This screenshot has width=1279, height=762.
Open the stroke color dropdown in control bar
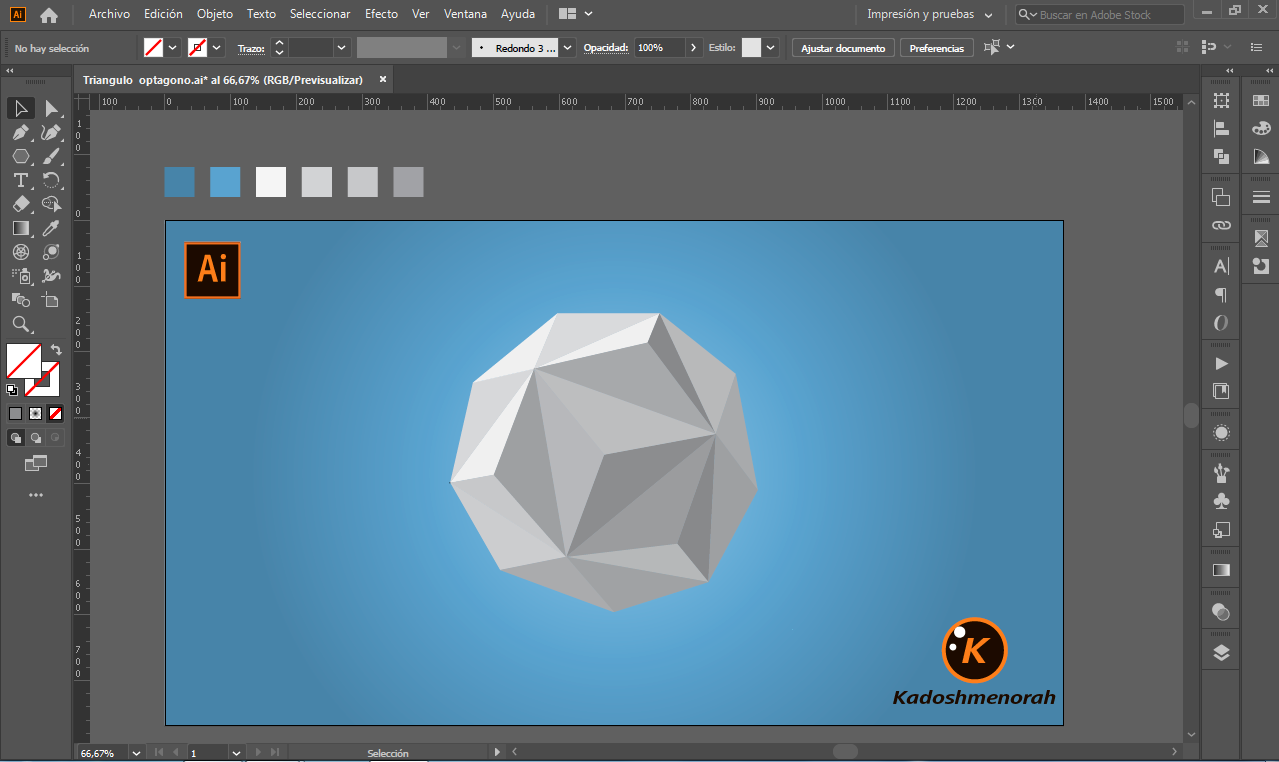point(217,48)
